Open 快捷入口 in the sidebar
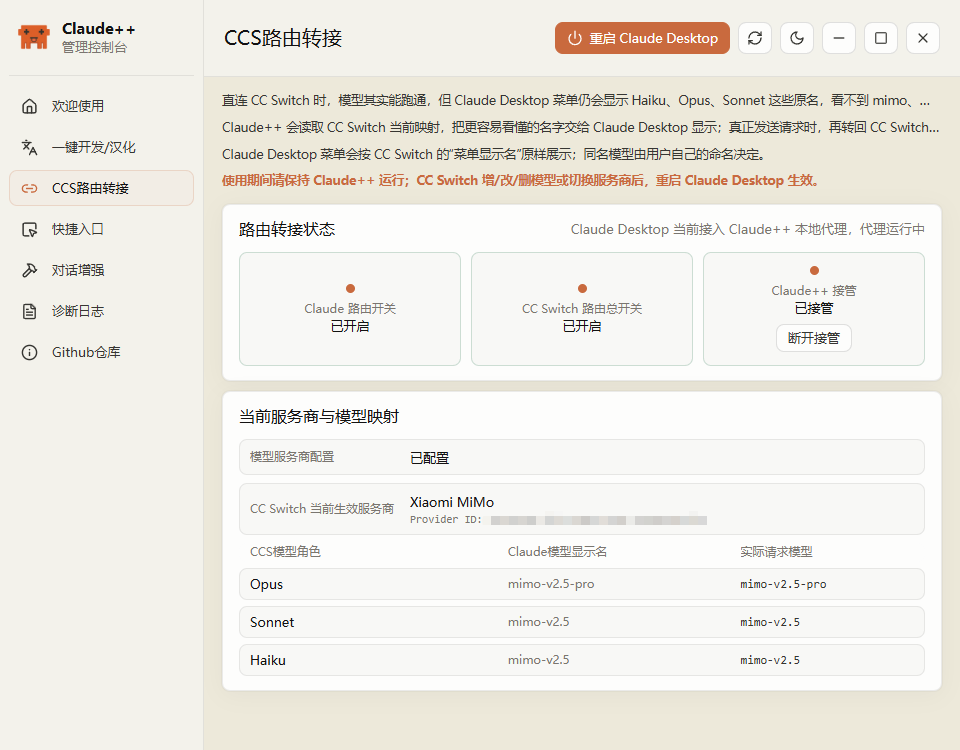This screenshot has height=750, width=960. click(x=102, y=229)
